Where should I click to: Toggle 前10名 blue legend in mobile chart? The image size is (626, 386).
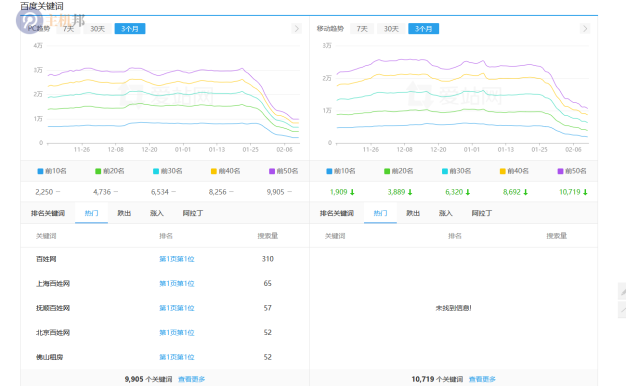[x=341, y=171]
